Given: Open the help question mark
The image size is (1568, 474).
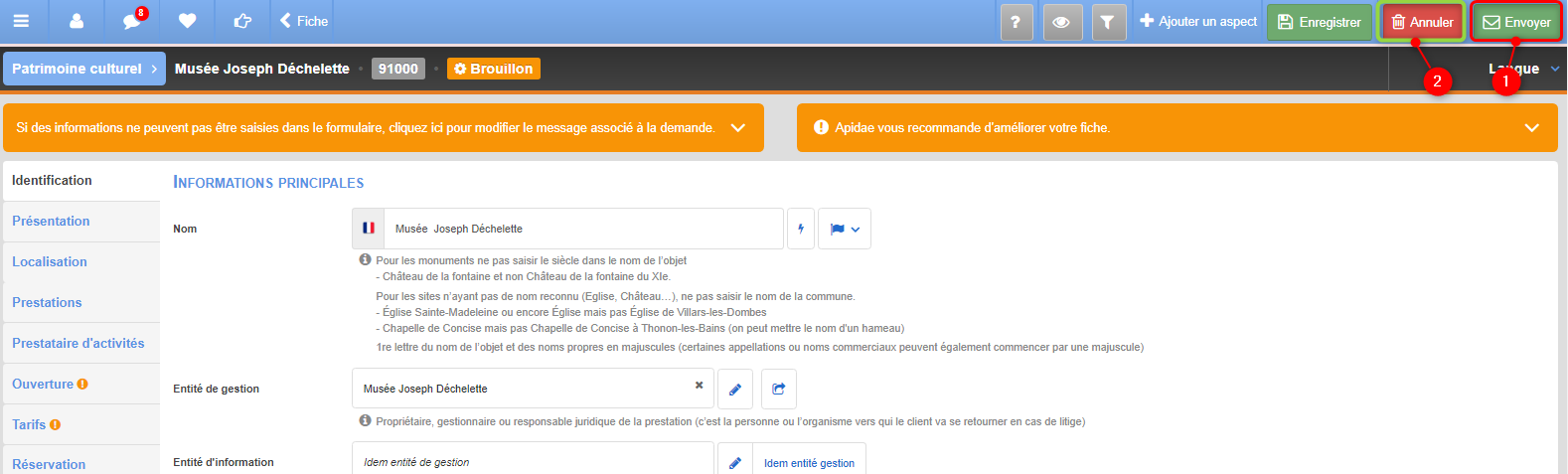Looking at the screenshot, I should [1016, 22].
